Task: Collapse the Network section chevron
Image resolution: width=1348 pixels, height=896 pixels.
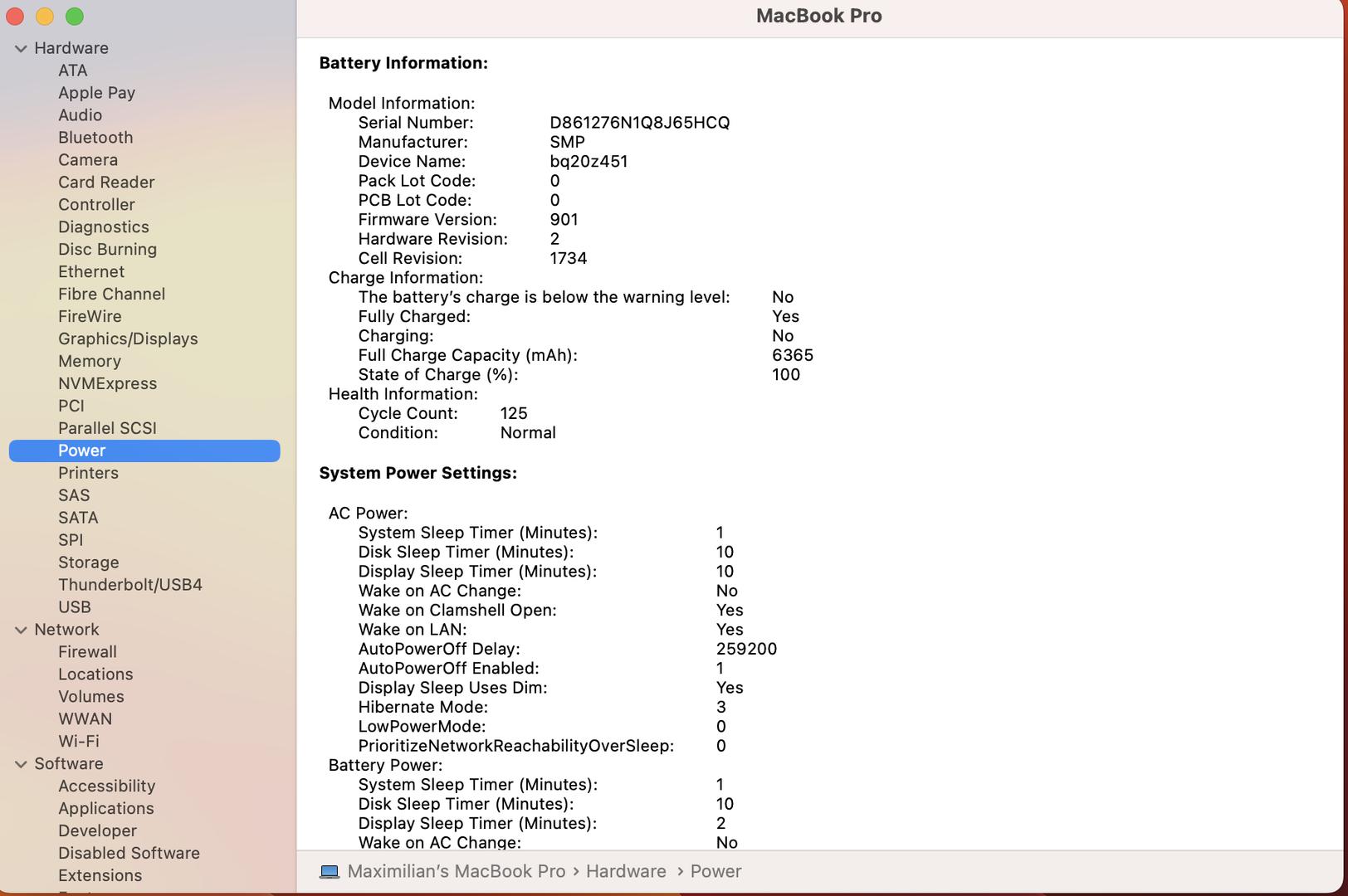Action: click(21, 631)
